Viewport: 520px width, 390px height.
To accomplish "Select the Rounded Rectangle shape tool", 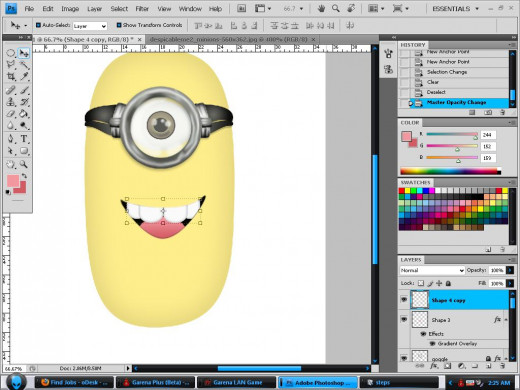I will click(x=24, y=151).
